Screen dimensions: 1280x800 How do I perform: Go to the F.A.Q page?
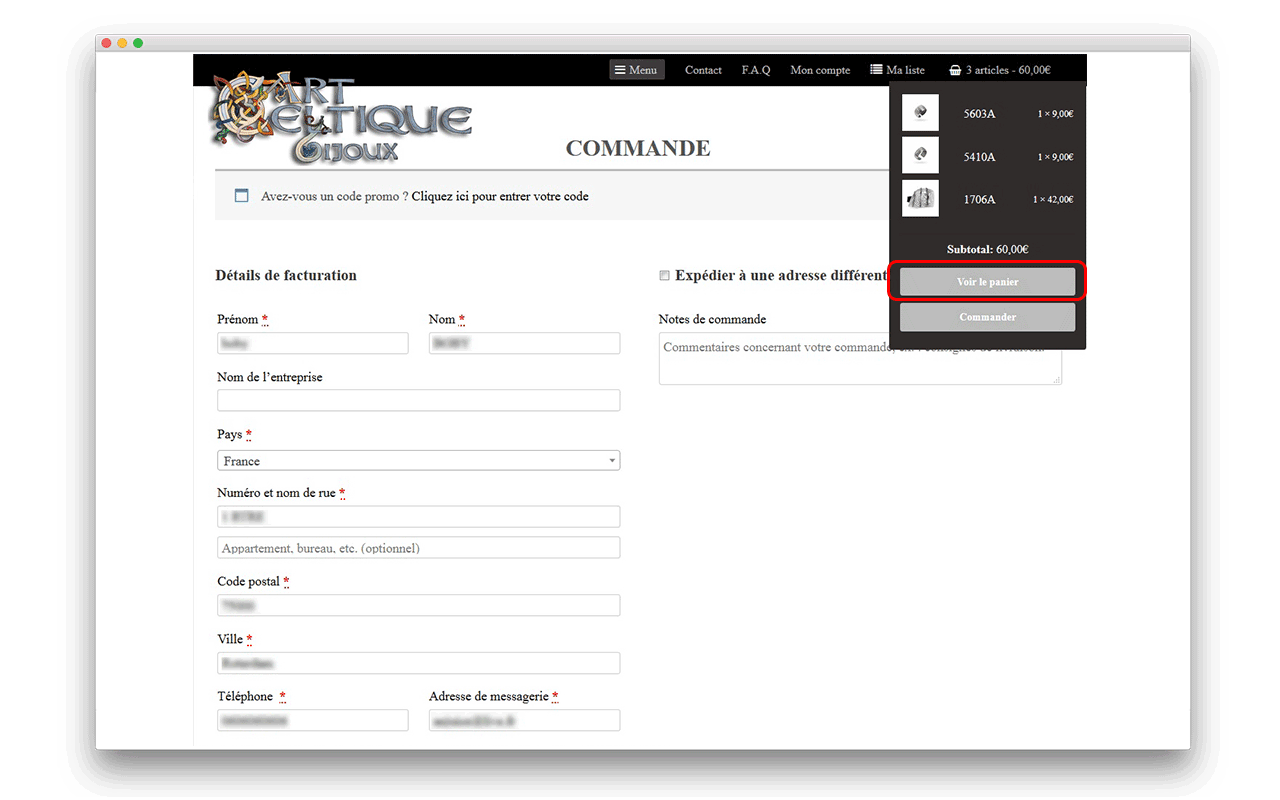(756, 70)
